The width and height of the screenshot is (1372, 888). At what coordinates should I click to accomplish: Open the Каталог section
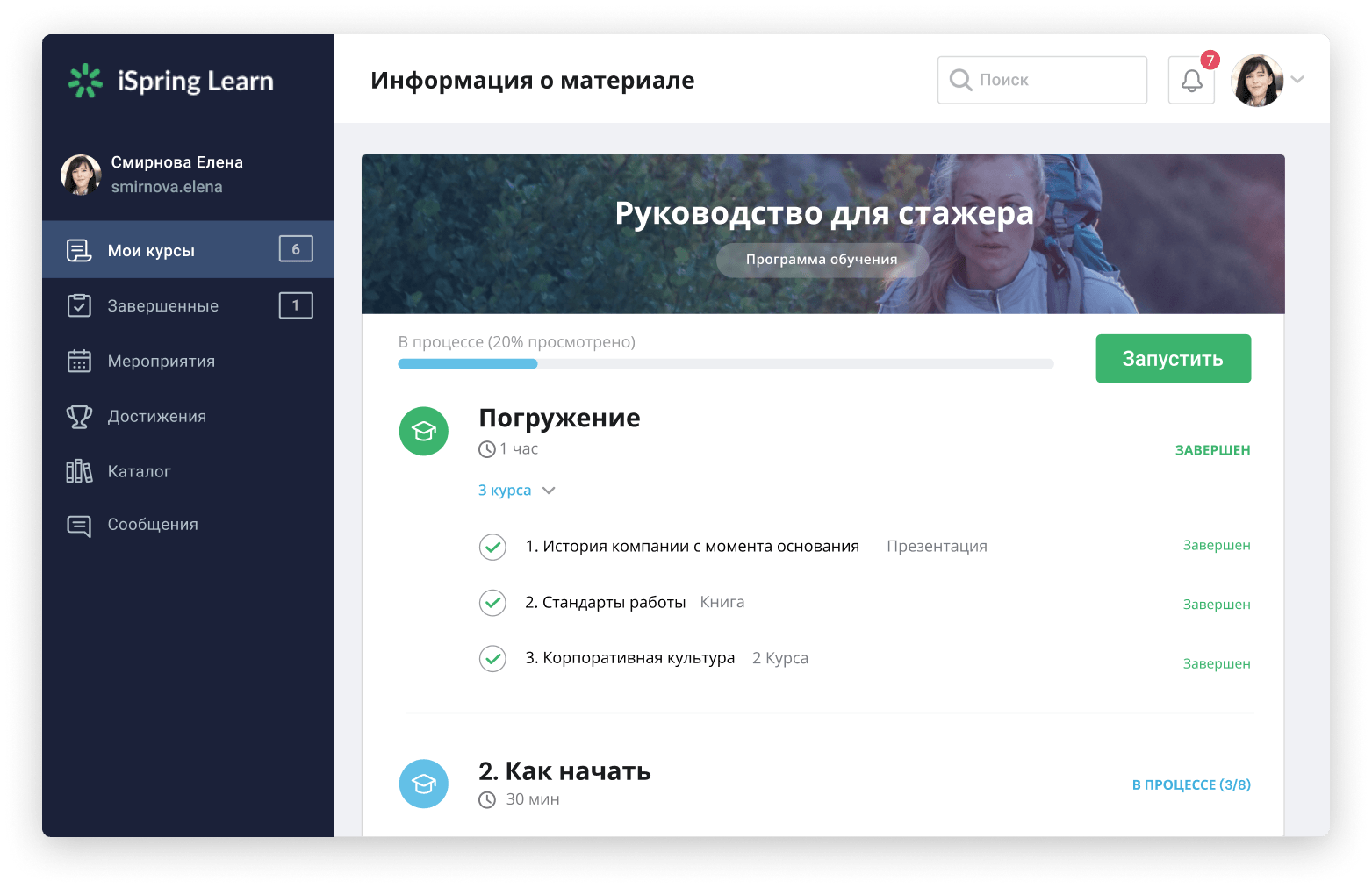pyautogui.click(x=188, y=471)
